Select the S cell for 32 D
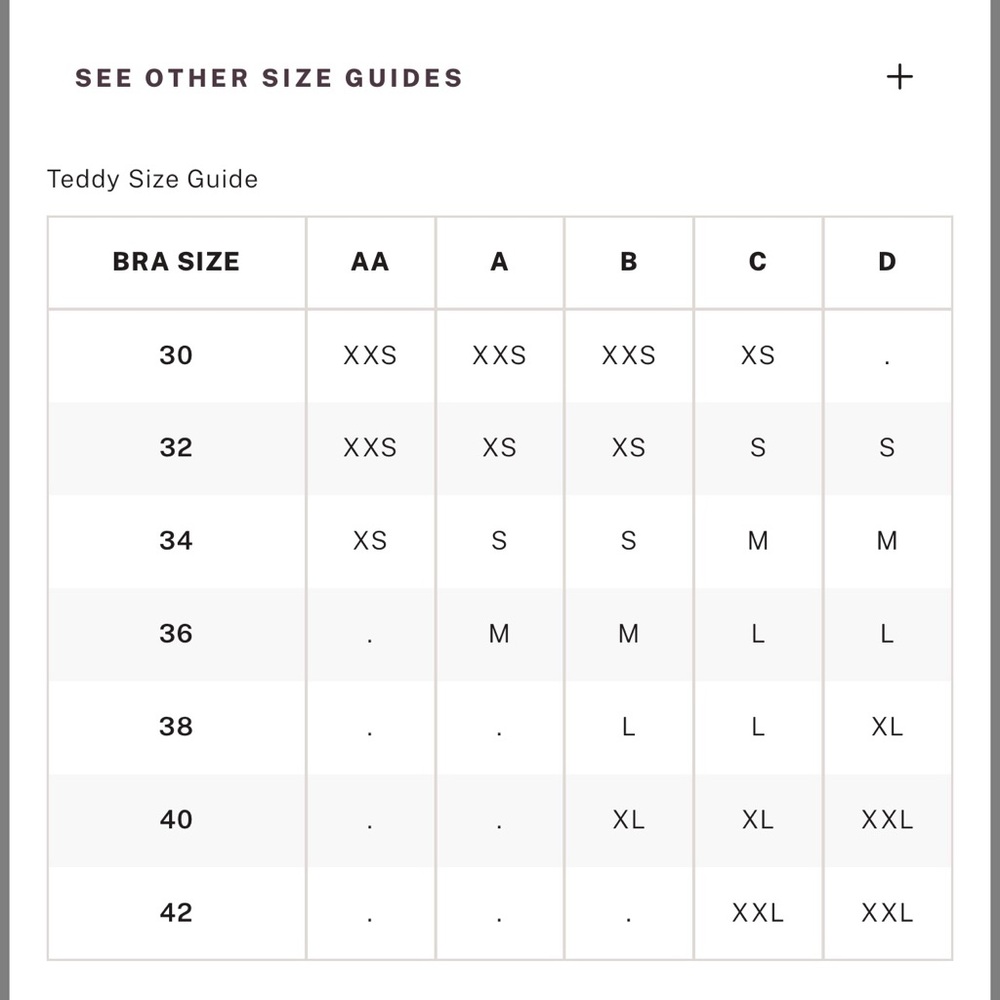 [x=887, y=448]
